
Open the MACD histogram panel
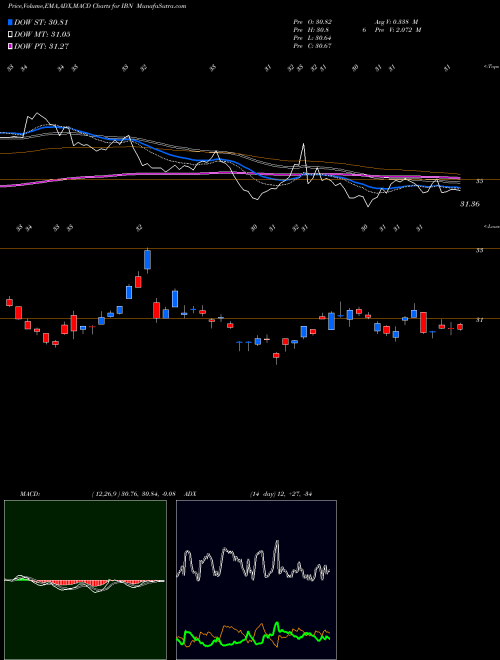pos(85,580)
